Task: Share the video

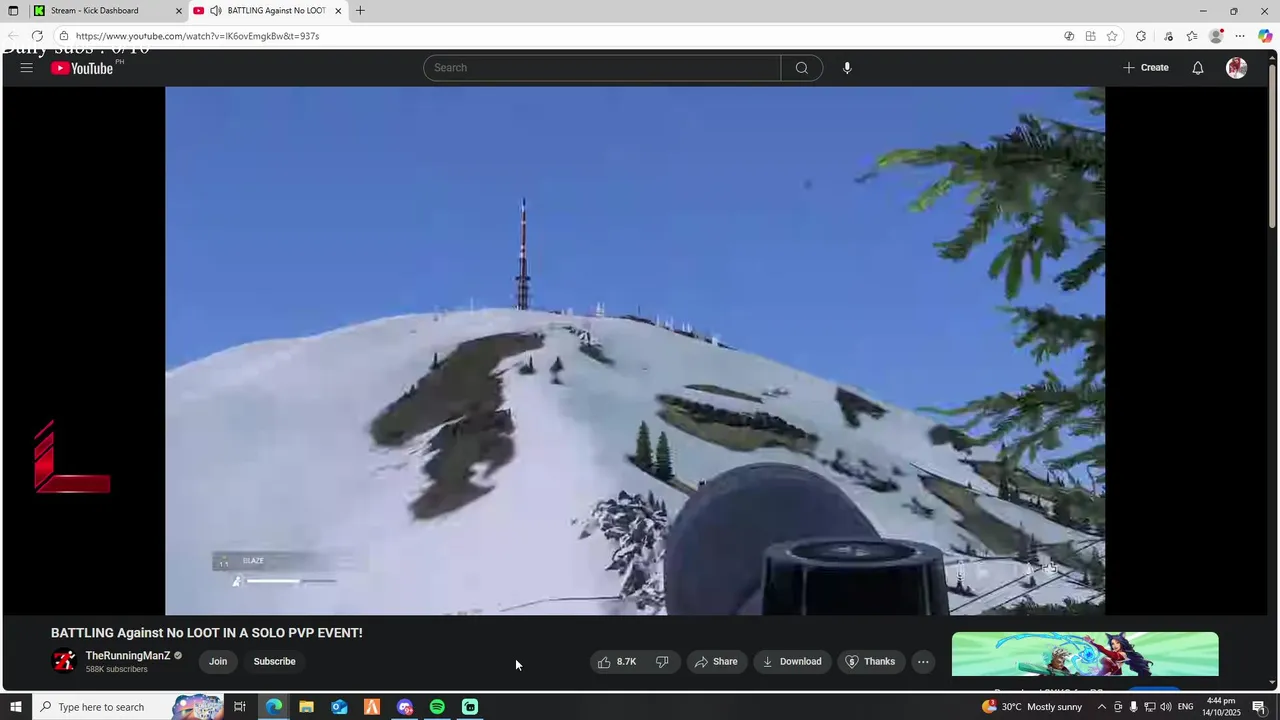Action: tap(716, 661)
